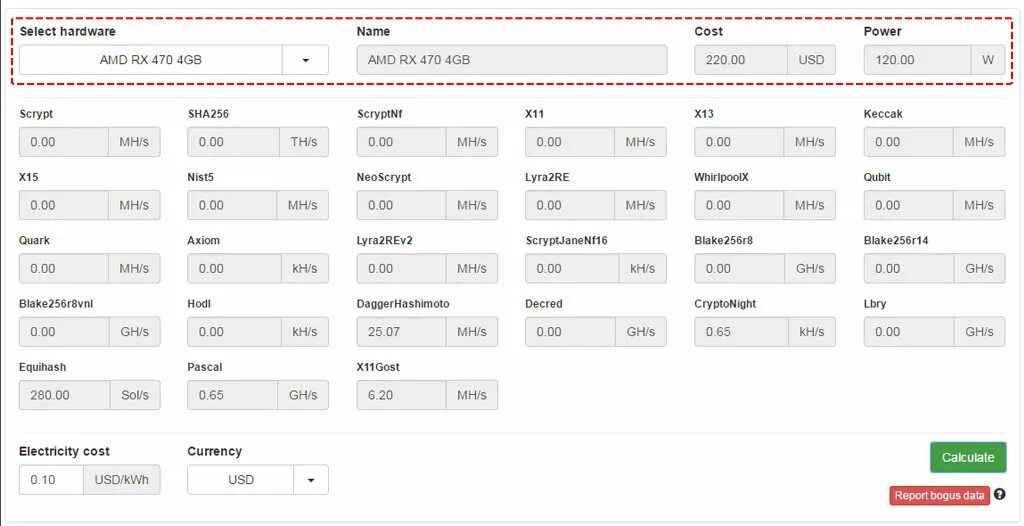1024x526 pixels.
Task: Click the caret arrow beside AMD RX 470 4GB
Action: coord(306,59)
